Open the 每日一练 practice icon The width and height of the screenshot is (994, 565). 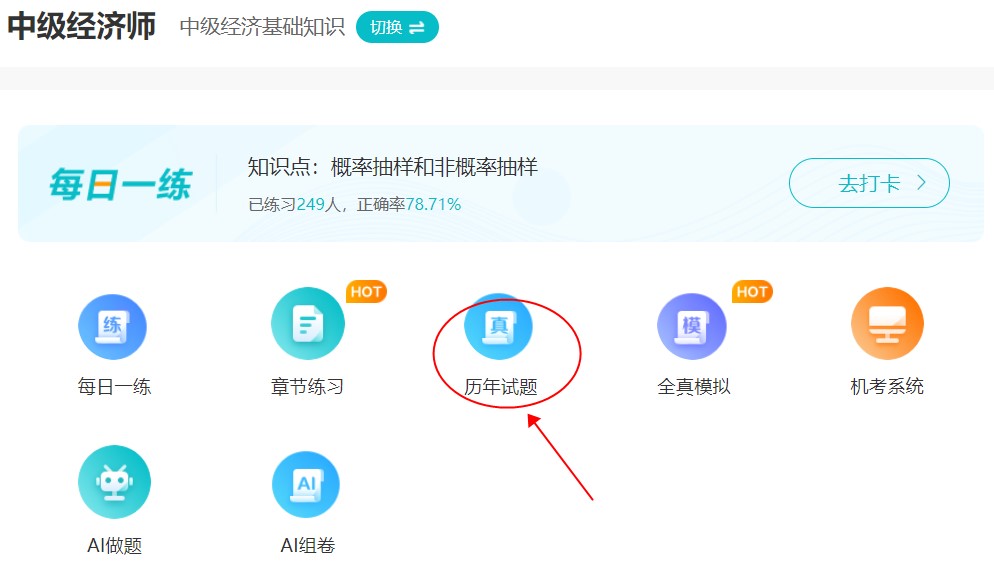(x=113, y=327)
